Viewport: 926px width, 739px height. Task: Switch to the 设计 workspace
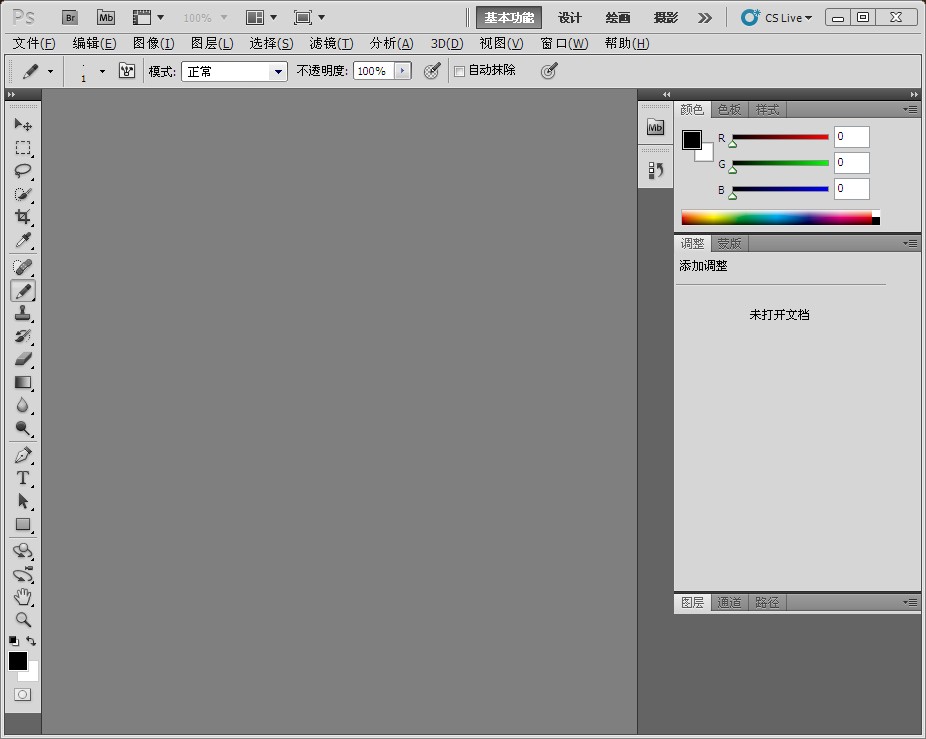point(569,18)
